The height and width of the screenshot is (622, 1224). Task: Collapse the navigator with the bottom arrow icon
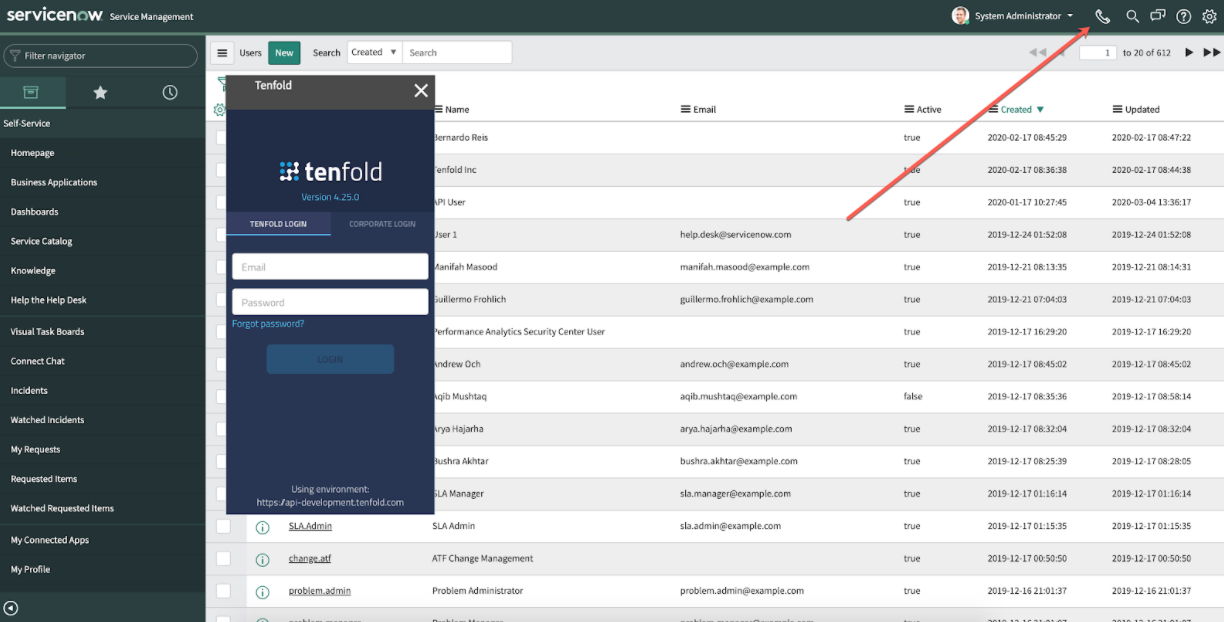pos(11,607)
